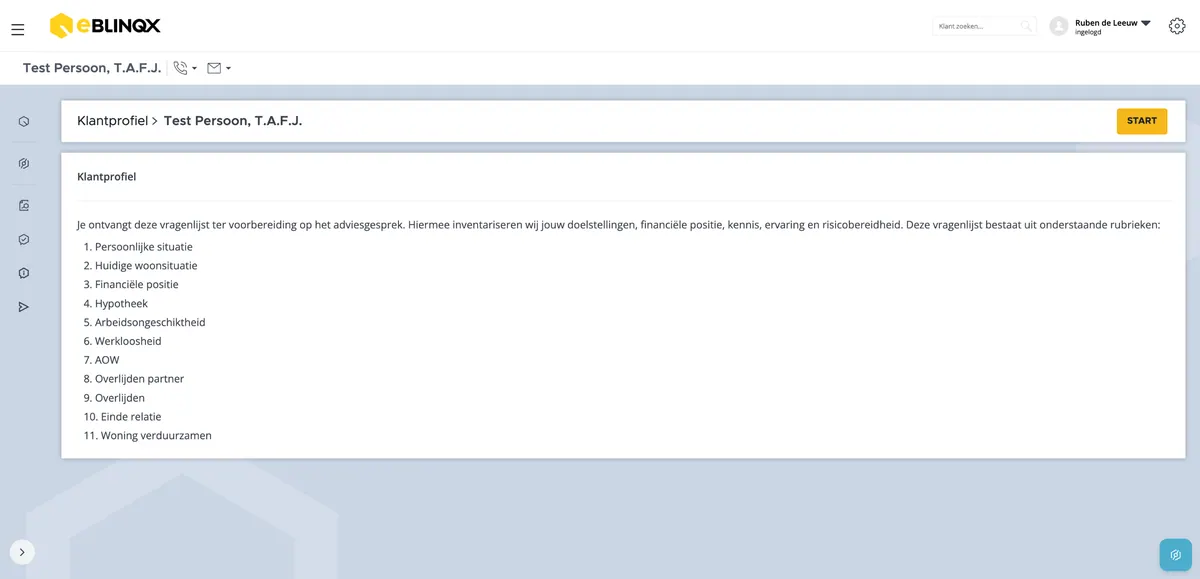Focus the 'Klant zoeken...' search field

click(984, 26)
